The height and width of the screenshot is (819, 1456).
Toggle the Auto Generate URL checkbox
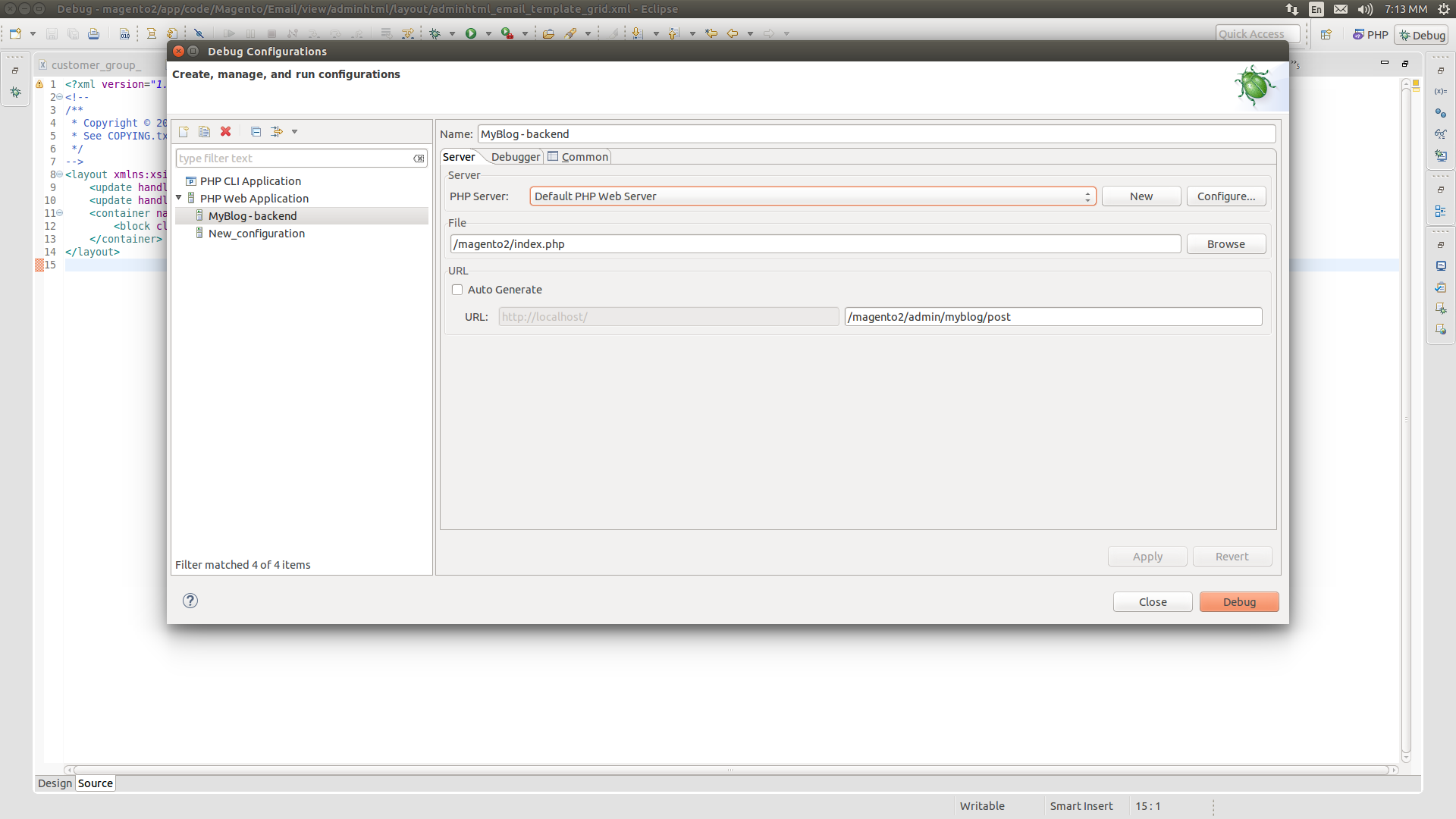457,290
